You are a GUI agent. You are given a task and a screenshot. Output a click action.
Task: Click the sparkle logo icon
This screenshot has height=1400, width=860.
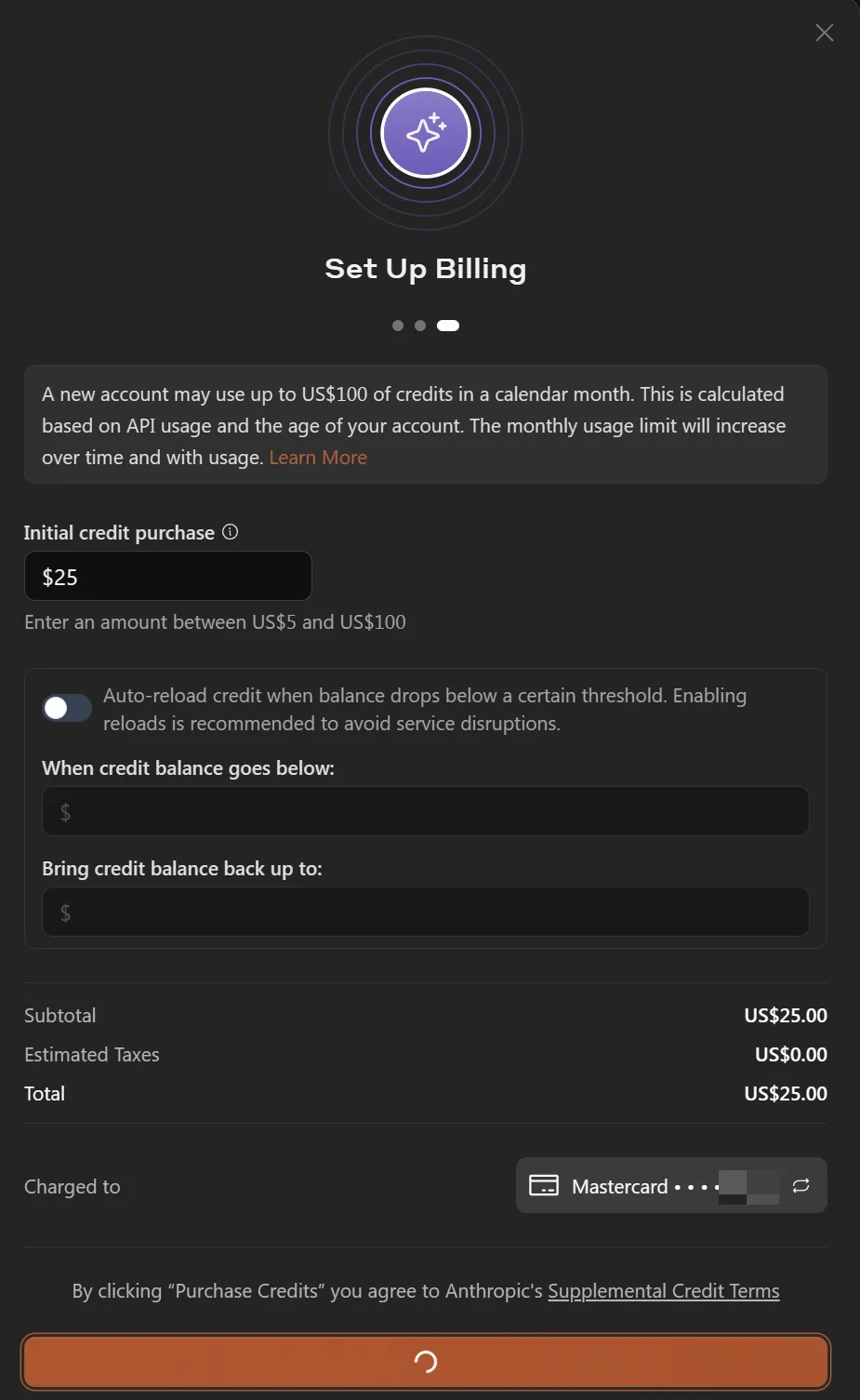pos(426,133)
